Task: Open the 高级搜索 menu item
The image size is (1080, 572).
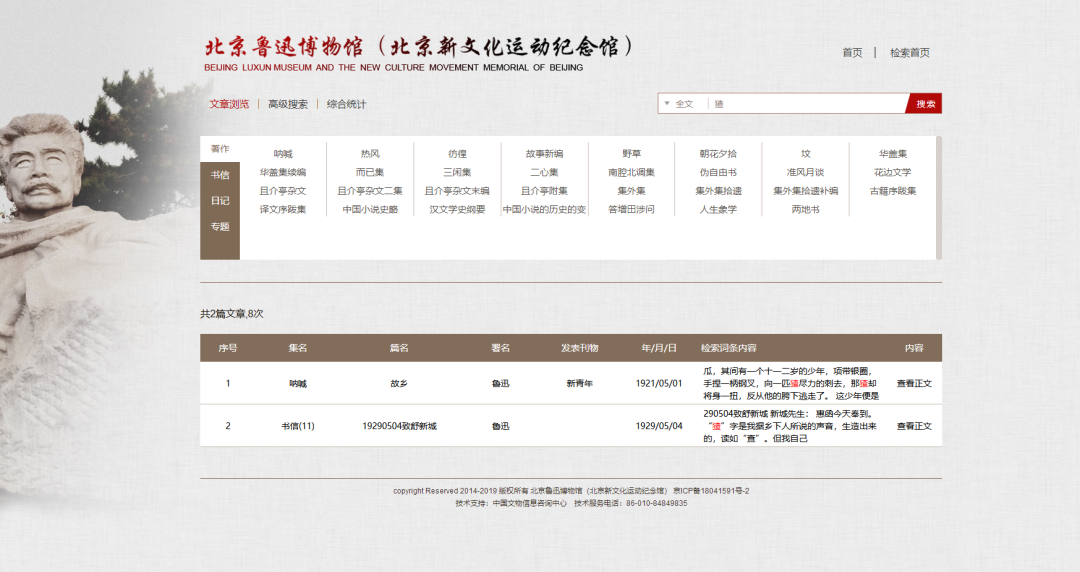Action: click(288, 104)
